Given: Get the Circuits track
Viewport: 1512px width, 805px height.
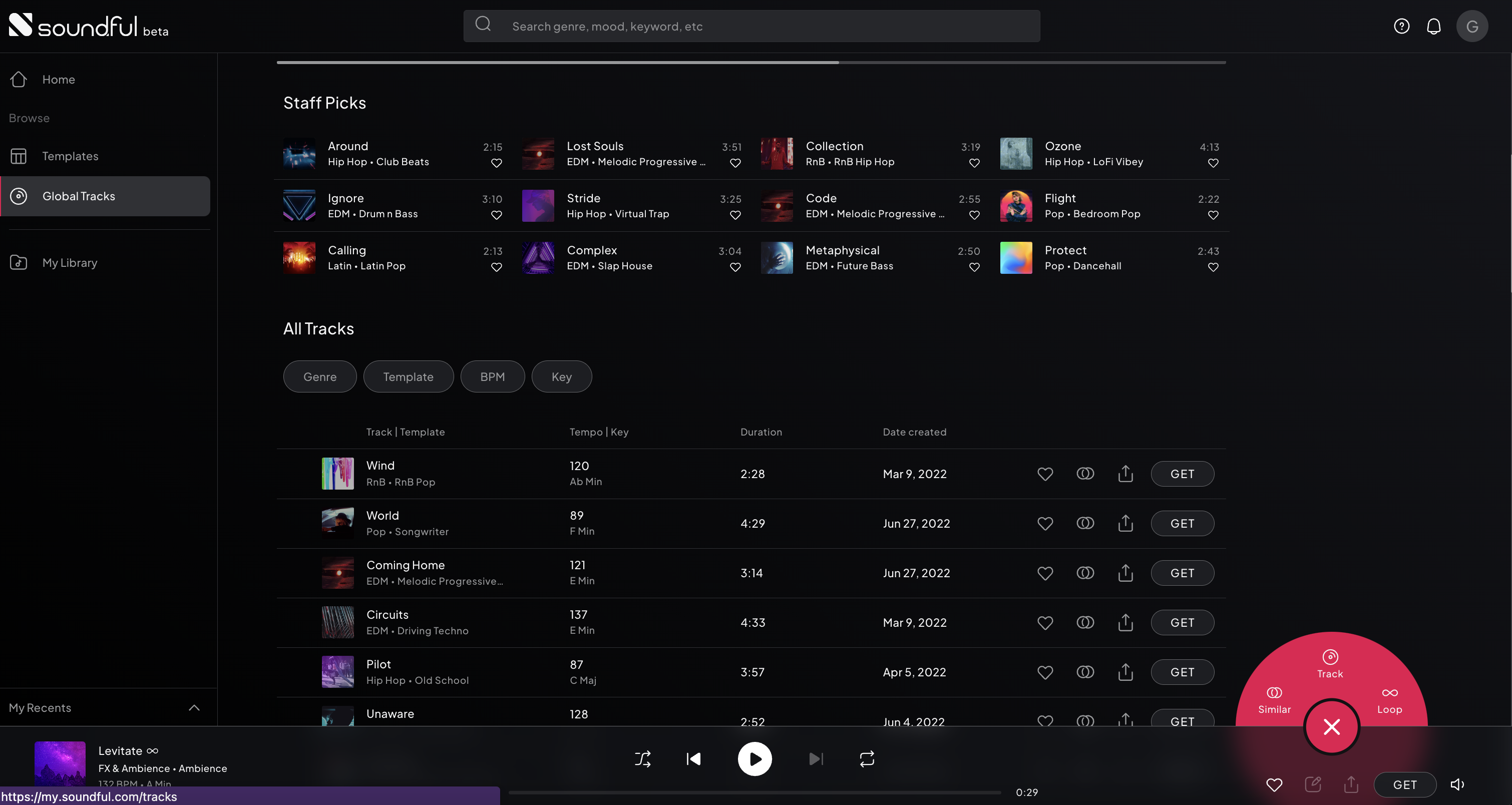Looking at the screenshot, I should coord(1182,623).
